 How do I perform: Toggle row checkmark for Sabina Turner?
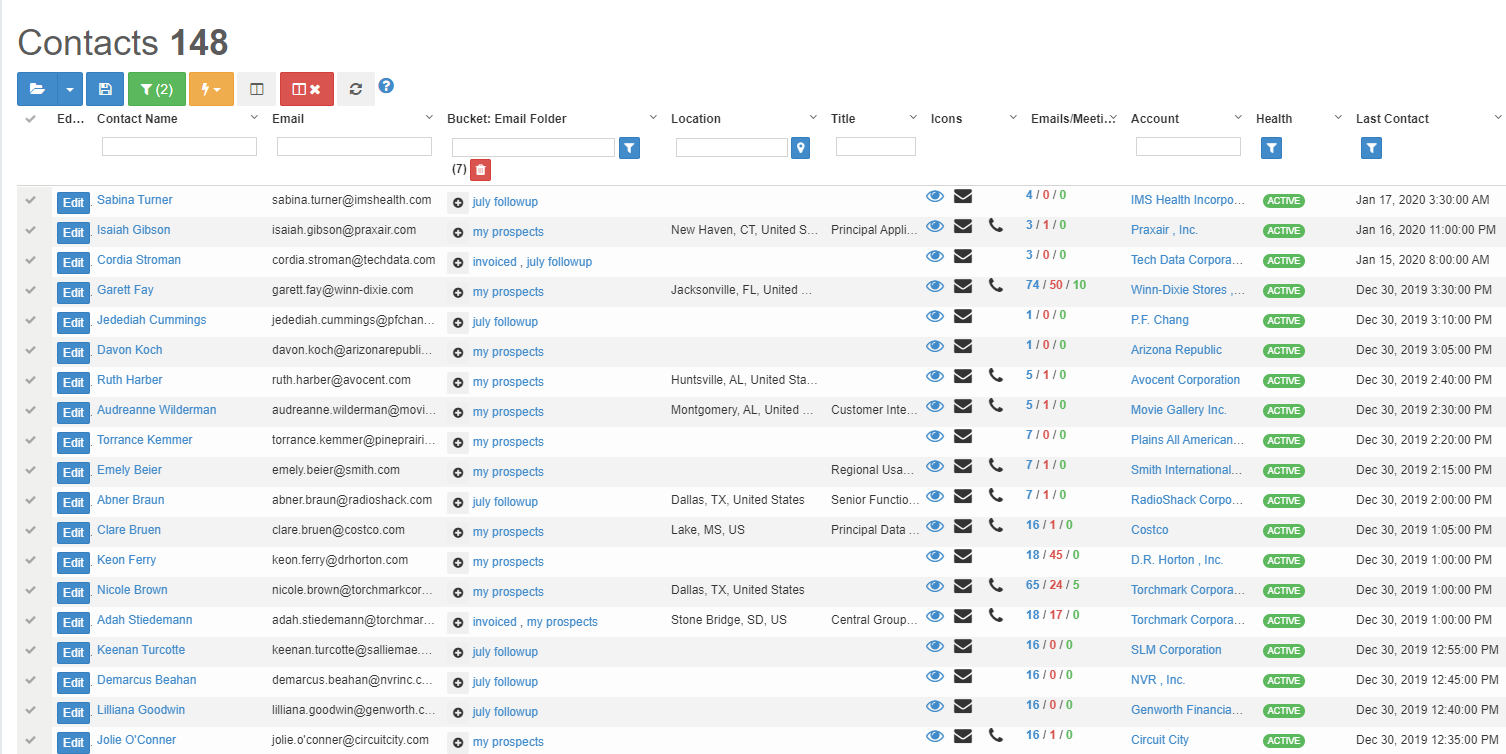[x=30, y=200]
